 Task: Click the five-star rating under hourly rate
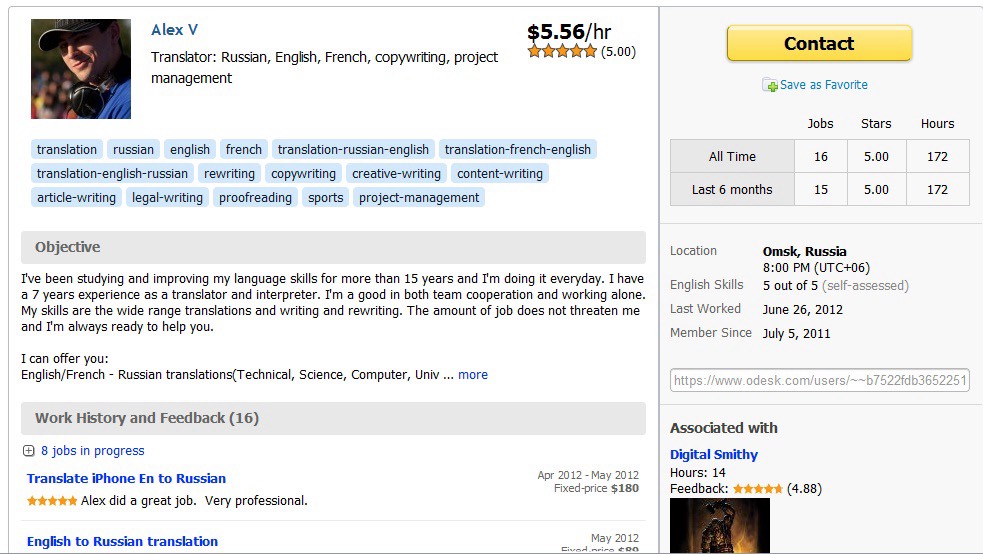pyautogui.click(x=562, y=52)
